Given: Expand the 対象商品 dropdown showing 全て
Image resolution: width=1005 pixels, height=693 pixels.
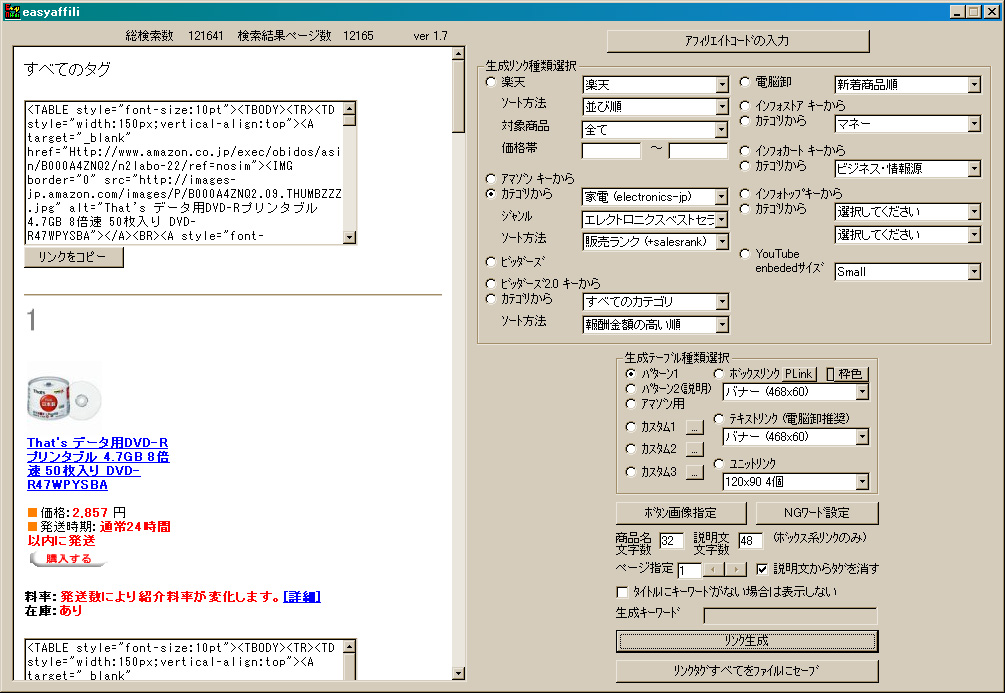Looking at the screenshot, I should (x=655, y=129).
